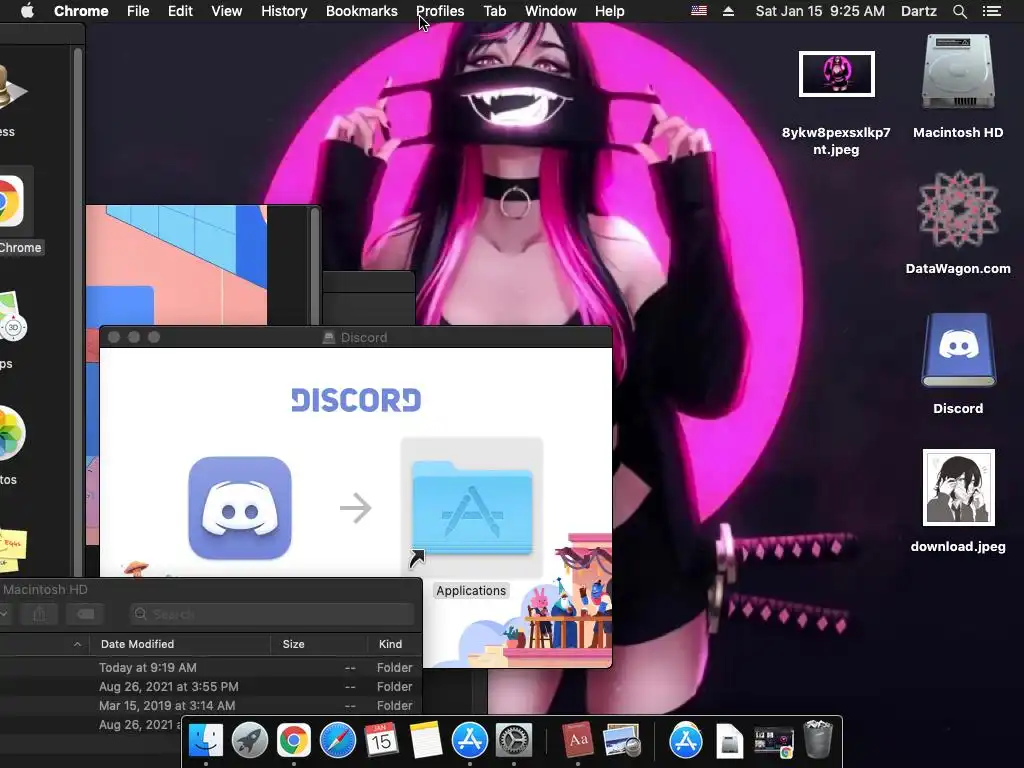The image size is (1024, 768).
Task: Click Photos icon in left apps window
Action: [10, 432]
